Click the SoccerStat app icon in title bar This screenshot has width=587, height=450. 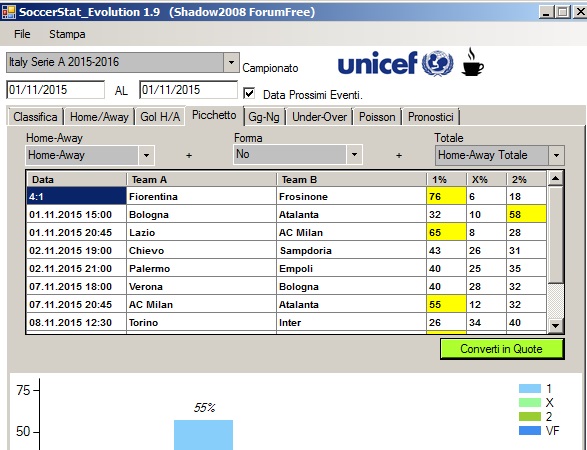click(8, 12)
